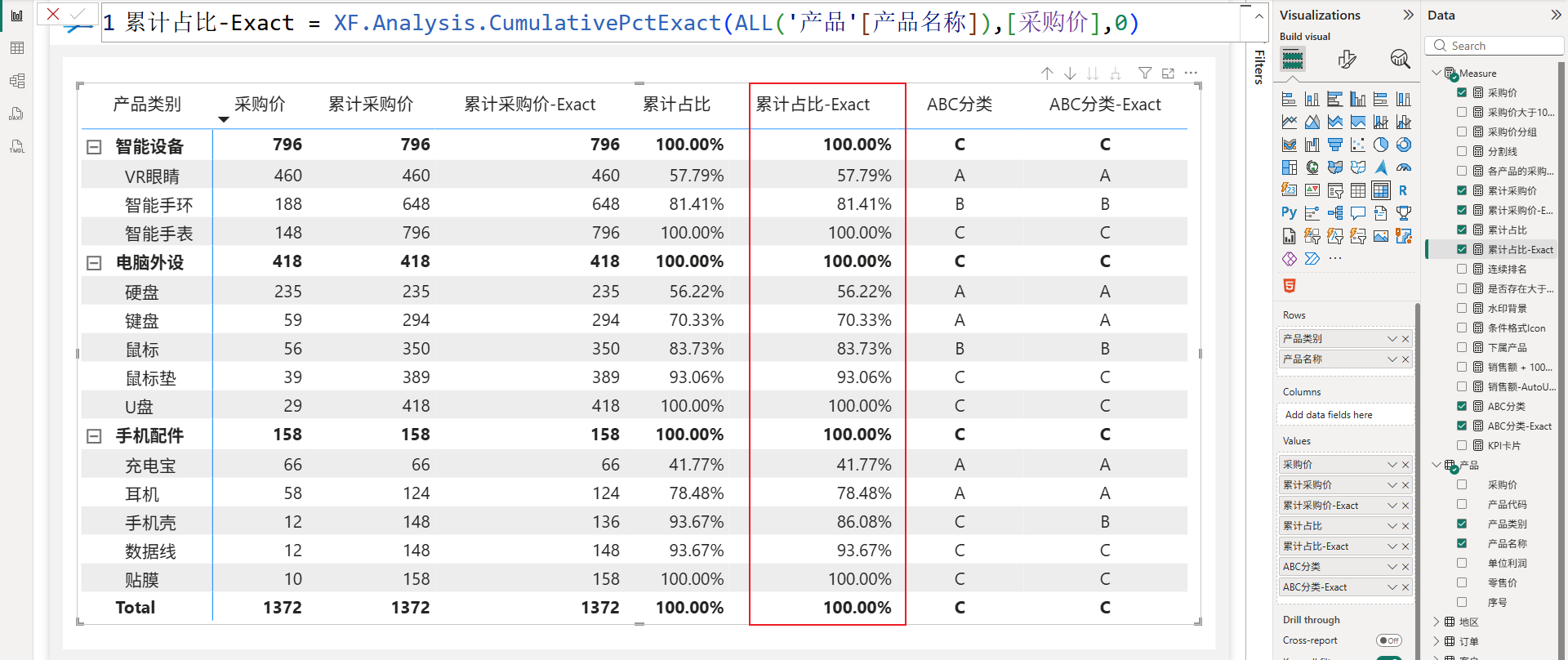
Task: Choose the Python visual icon
Action: 1289,213
